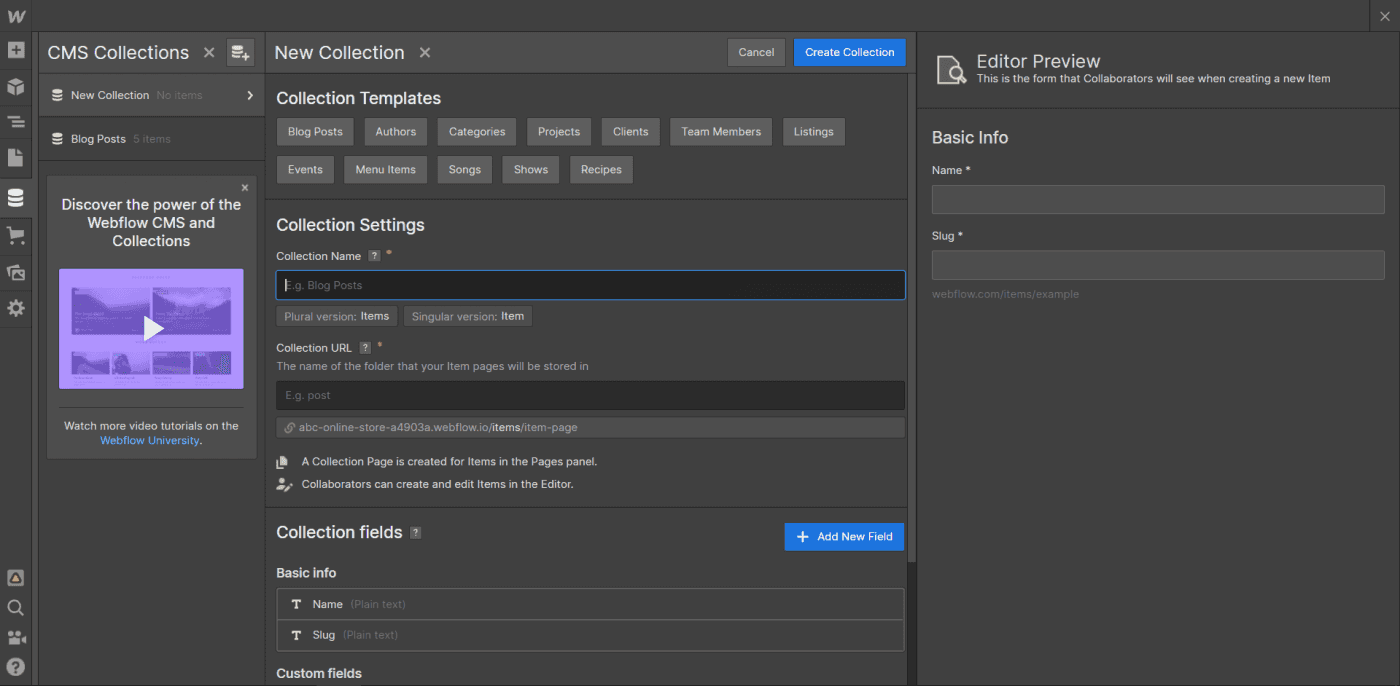Open the Add Elements panel
This screenshot has height=686, width=1400.
[x=16, y=50]
